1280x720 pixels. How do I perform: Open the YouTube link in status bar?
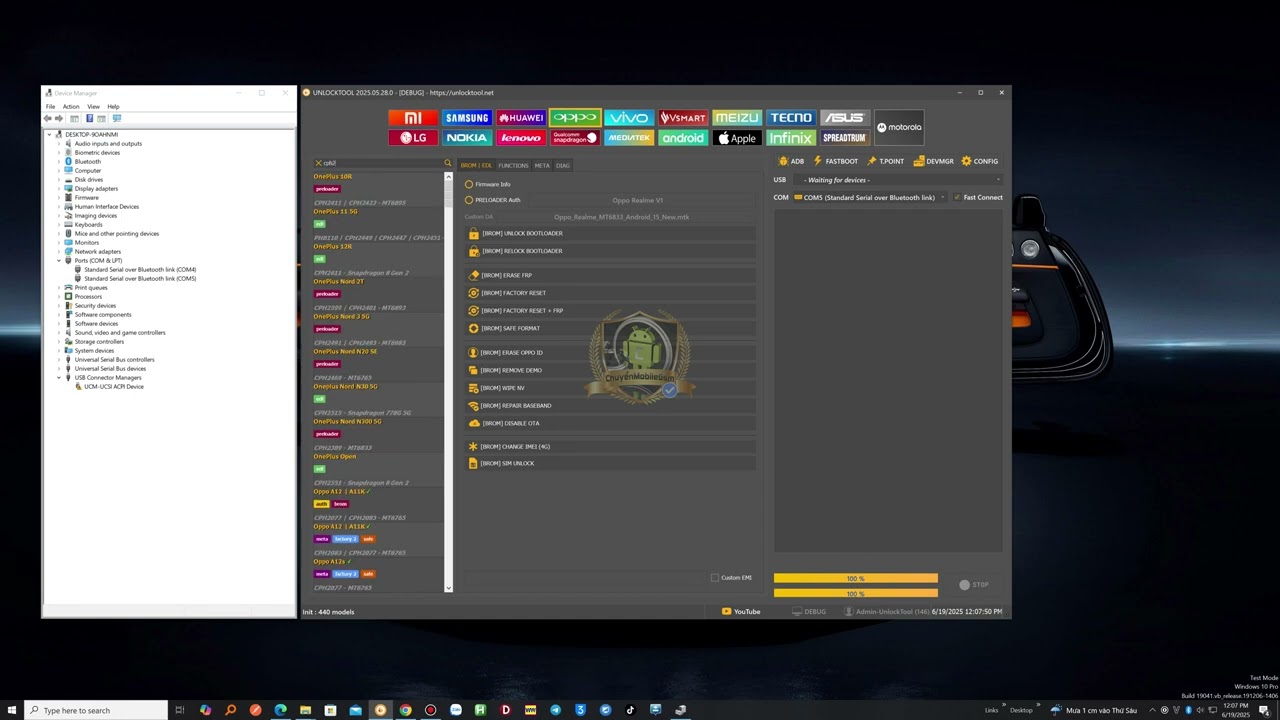pos(741,611)
